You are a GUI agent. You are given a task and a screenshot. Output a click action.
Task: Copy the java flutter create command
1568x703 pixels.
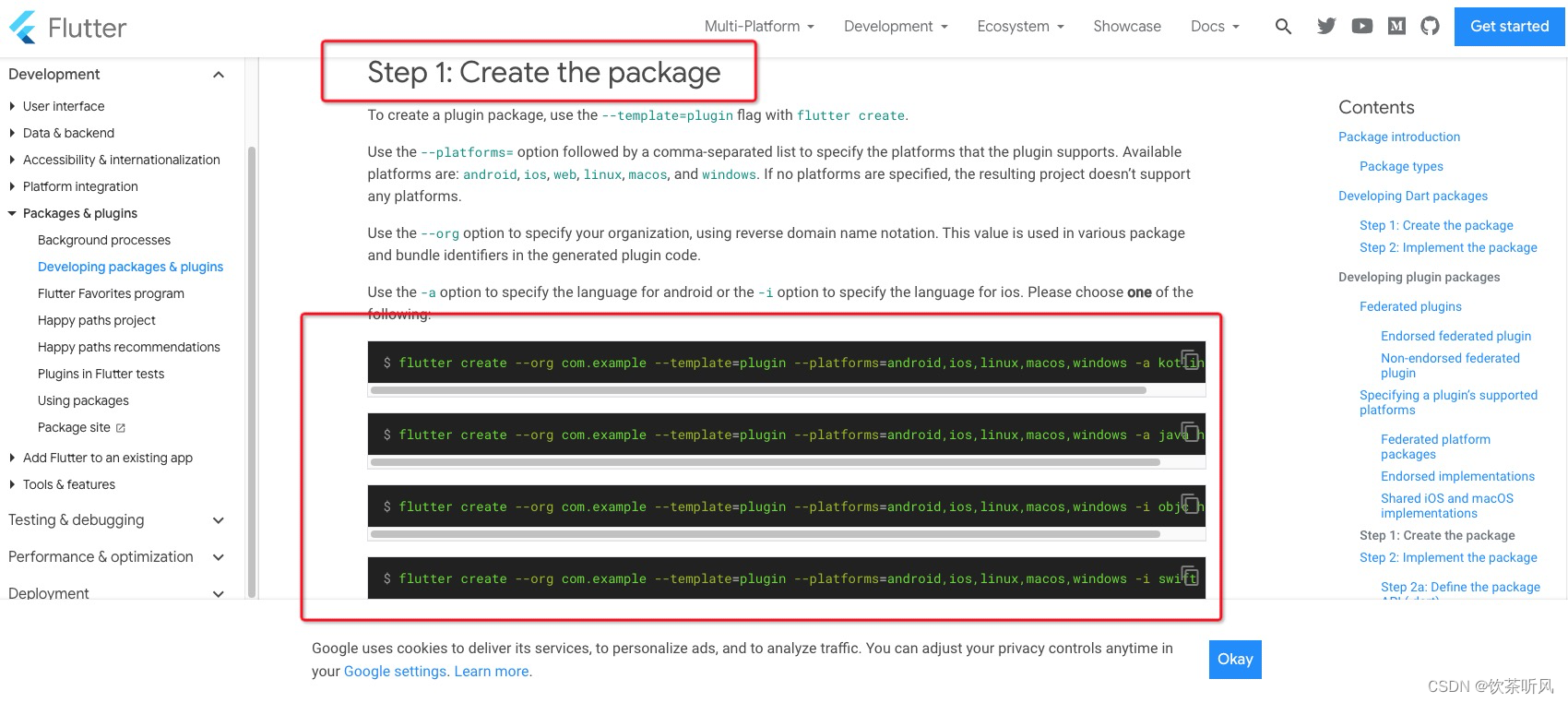point(1190,432)
